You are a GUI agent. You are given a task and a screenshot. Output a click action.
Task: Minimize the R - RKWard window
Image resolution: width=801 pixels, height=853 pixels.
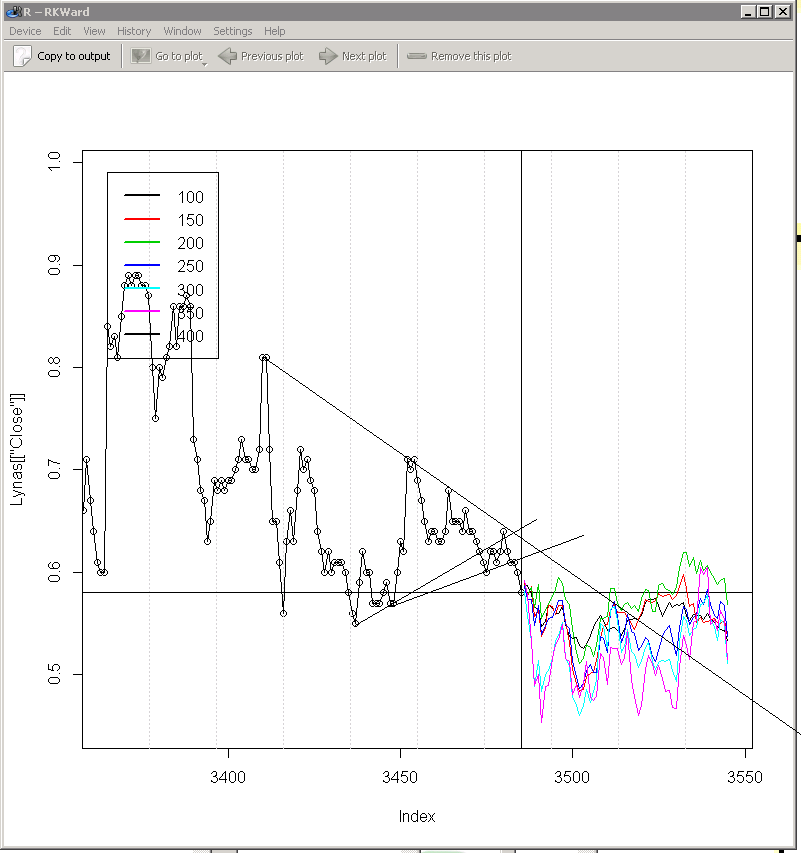click(748, 11)
